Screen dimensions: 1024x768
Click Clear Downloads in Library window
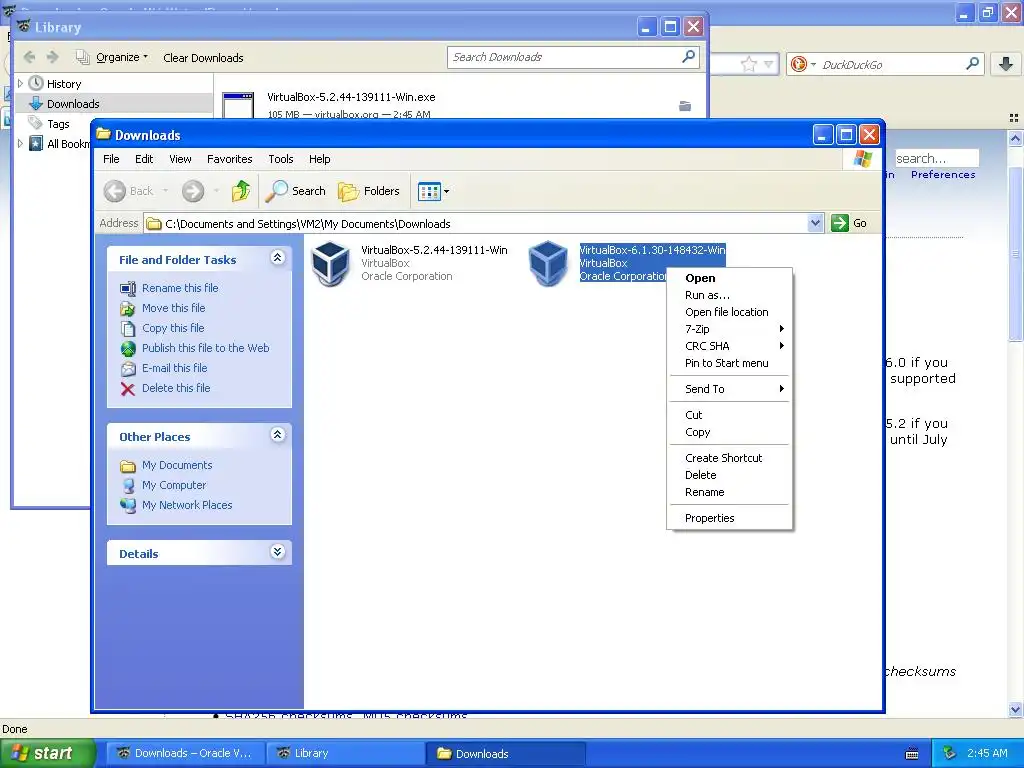point(203,58)
